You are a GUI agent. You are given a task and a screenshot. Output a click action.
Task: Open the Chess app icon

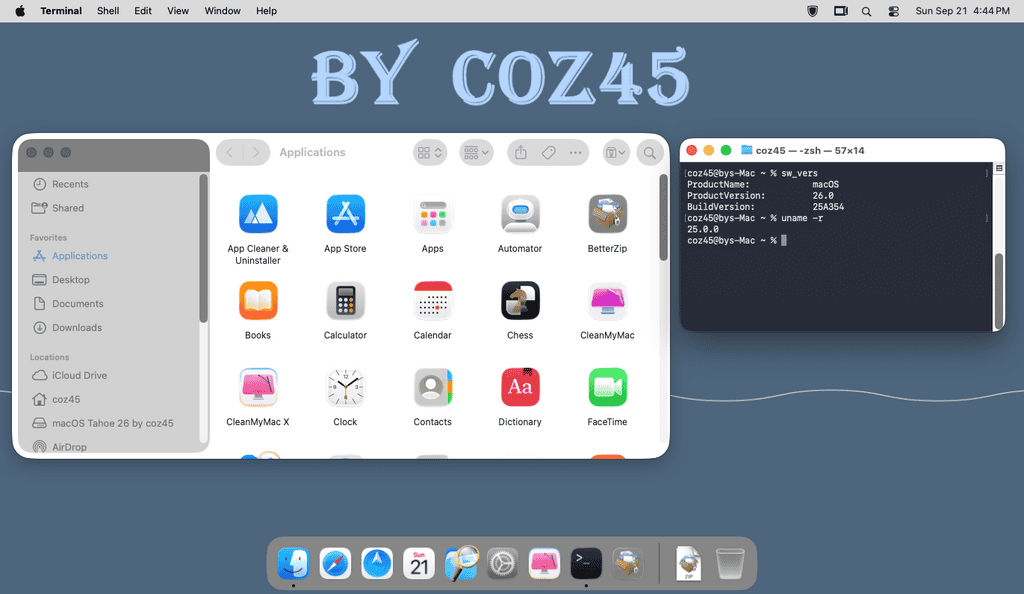tap(520, 301)
